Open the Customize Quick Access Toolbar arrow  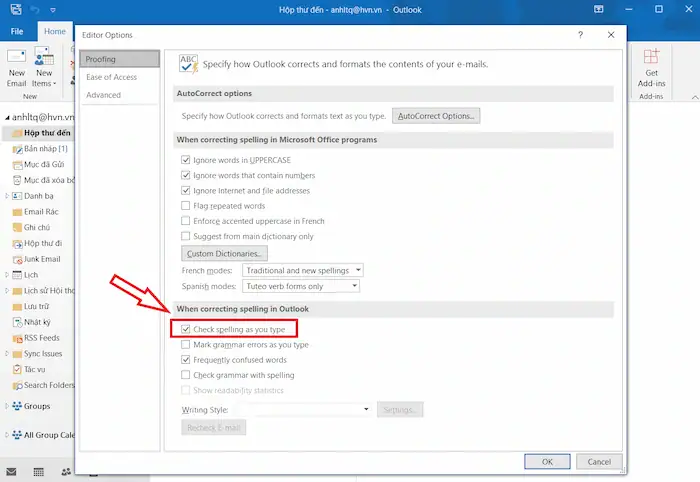(53, 9)
